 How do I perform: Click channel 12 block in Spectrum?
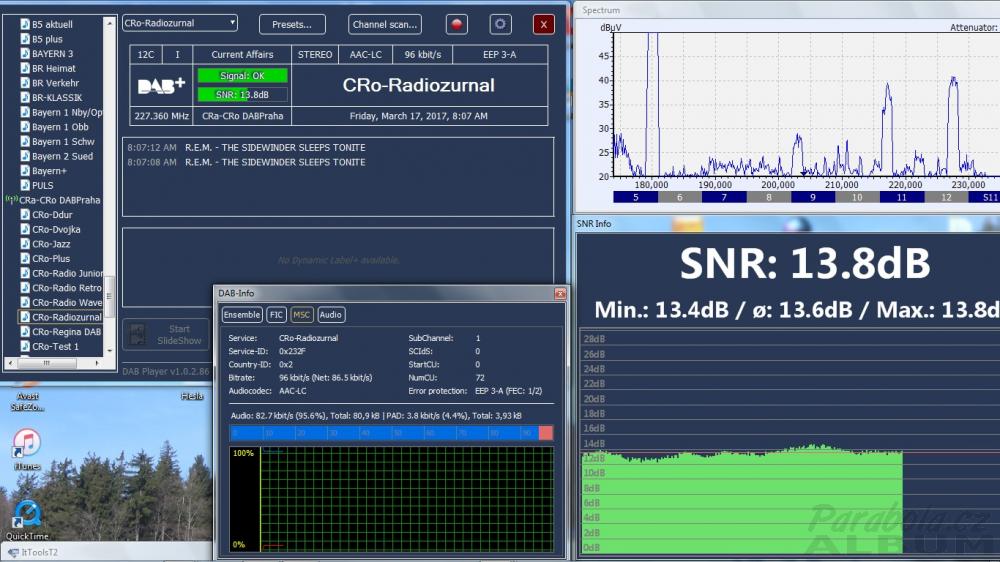click(x=946, y=198)
